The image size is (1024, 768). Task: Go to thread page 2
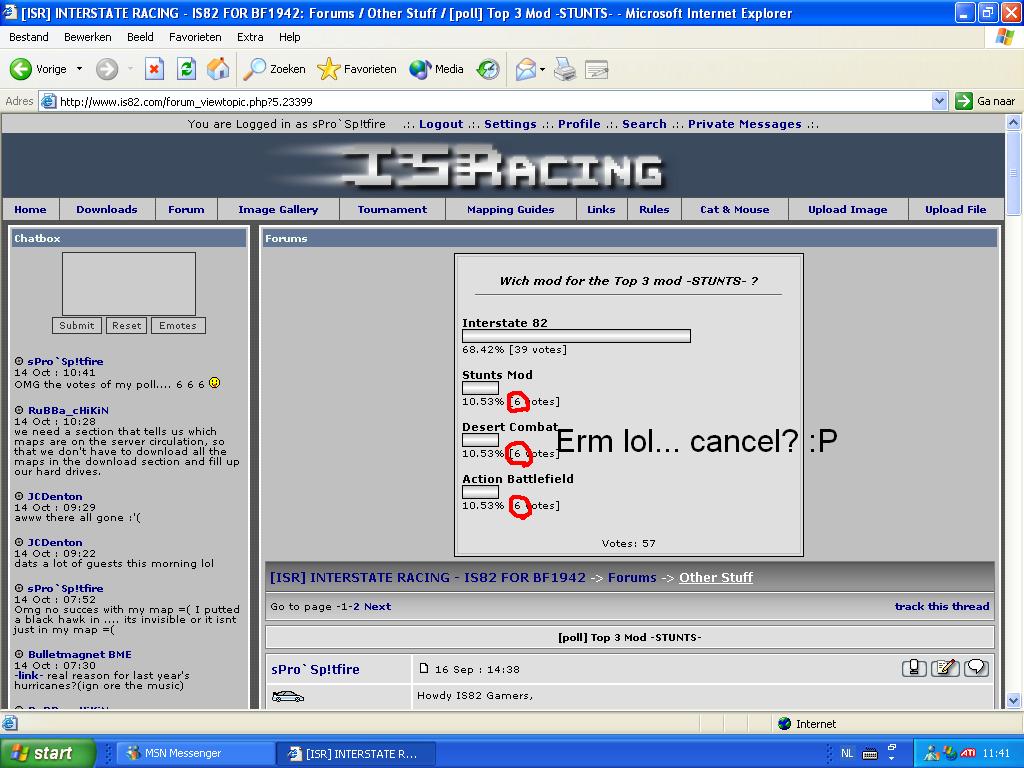[357, 606]
